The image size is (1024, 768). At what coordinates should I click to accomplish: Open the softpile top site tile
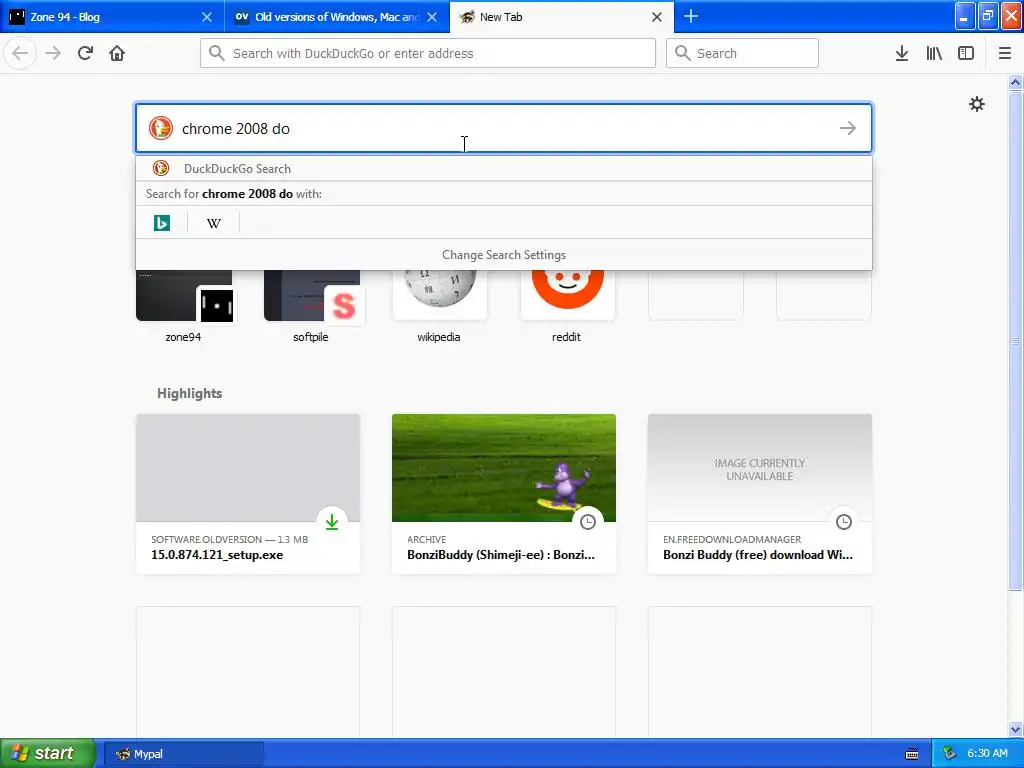pos(312,306)
